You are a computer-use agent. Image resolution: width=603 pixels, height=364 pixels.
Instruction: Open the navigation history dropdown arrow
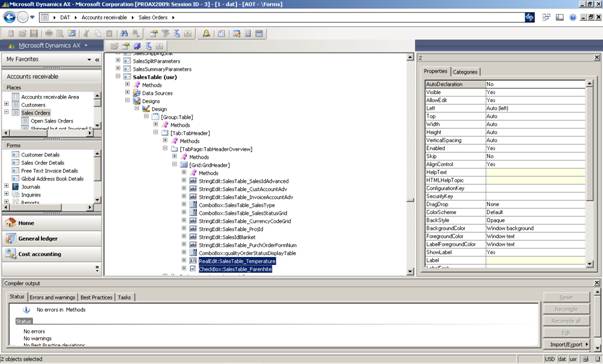(x=32, y=17)
